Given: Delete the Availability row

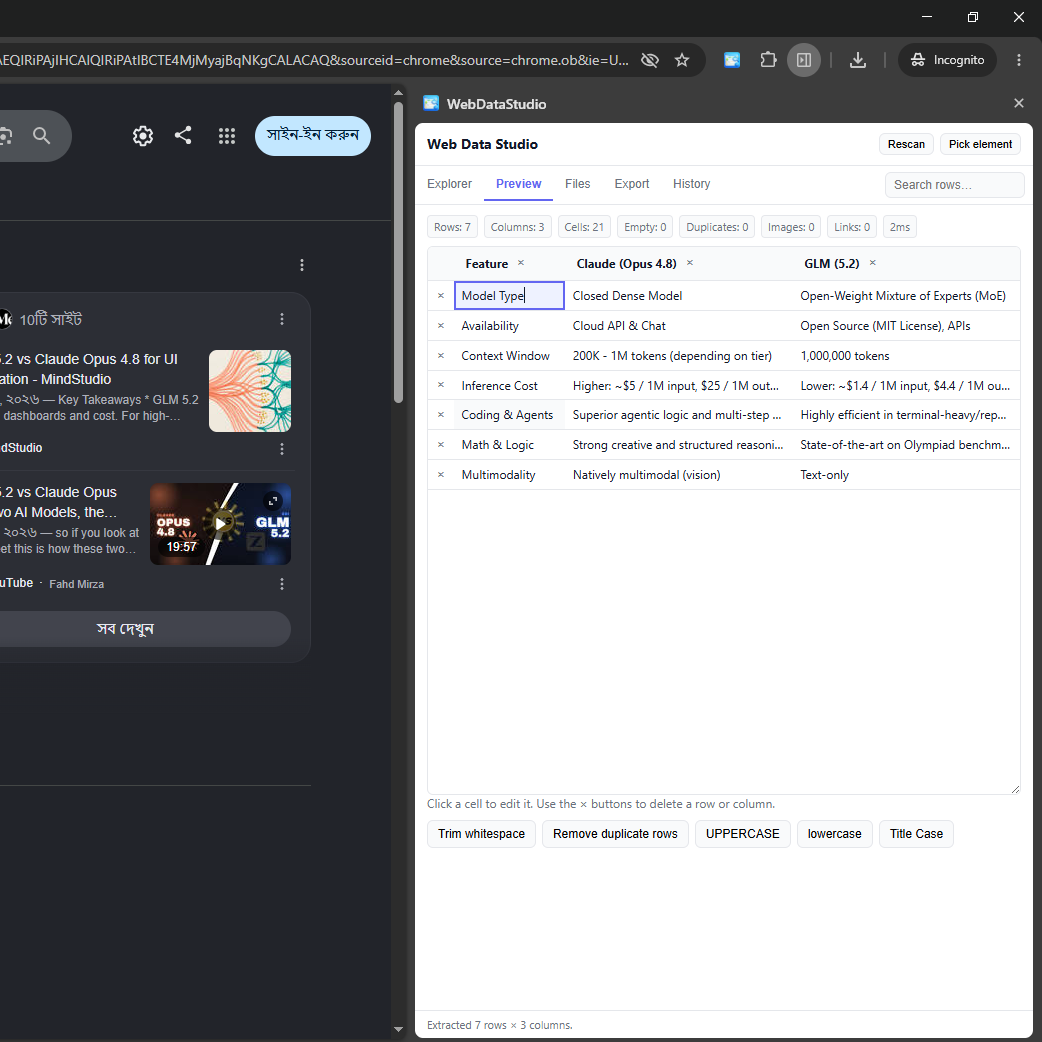Looking at the screenshot, I should [441, 326].
